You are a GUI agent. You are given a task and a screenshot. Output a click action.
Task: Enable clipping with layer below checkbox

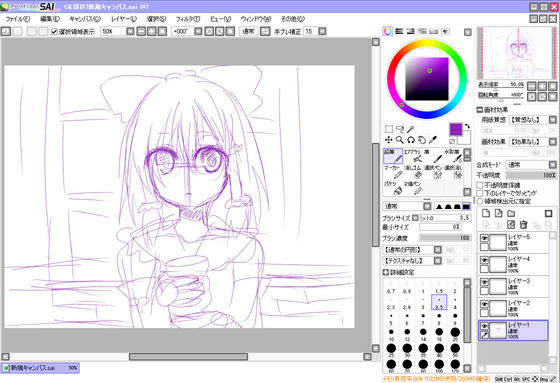[480, 193]
